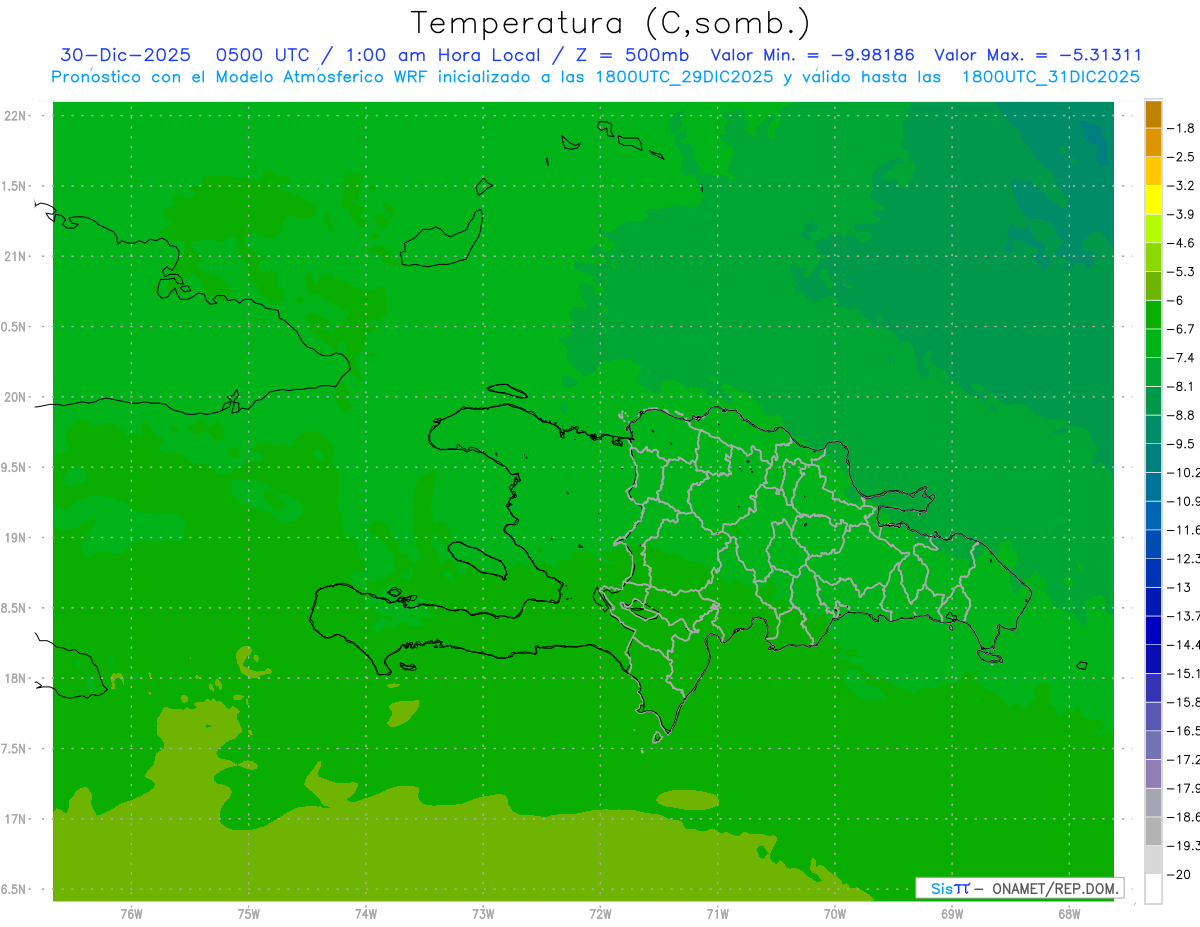Click the title "Temperatura (C,somb.)"
Screen dimensions: 1200x927
[610, 22]
